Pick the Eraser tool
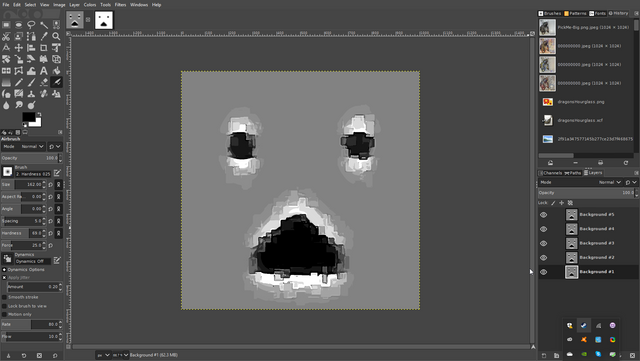The height and width of the screenshot is (361, 640). click(44, 82)
